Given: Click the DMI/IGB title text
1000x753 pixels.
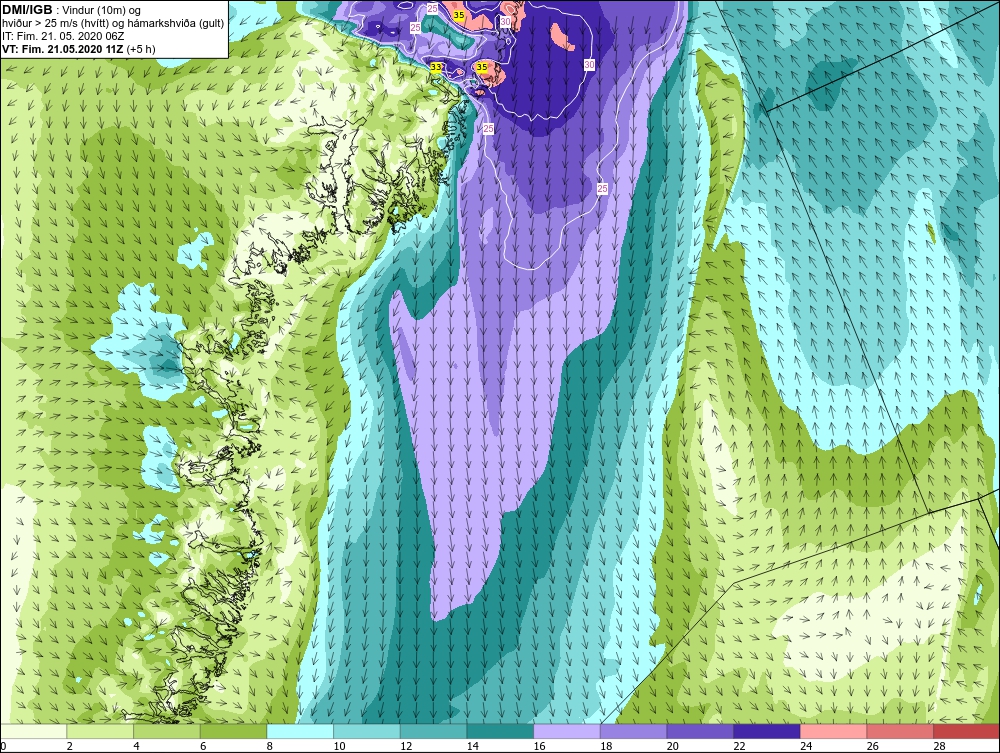Looking at the screenshot, I should point(27,10).
